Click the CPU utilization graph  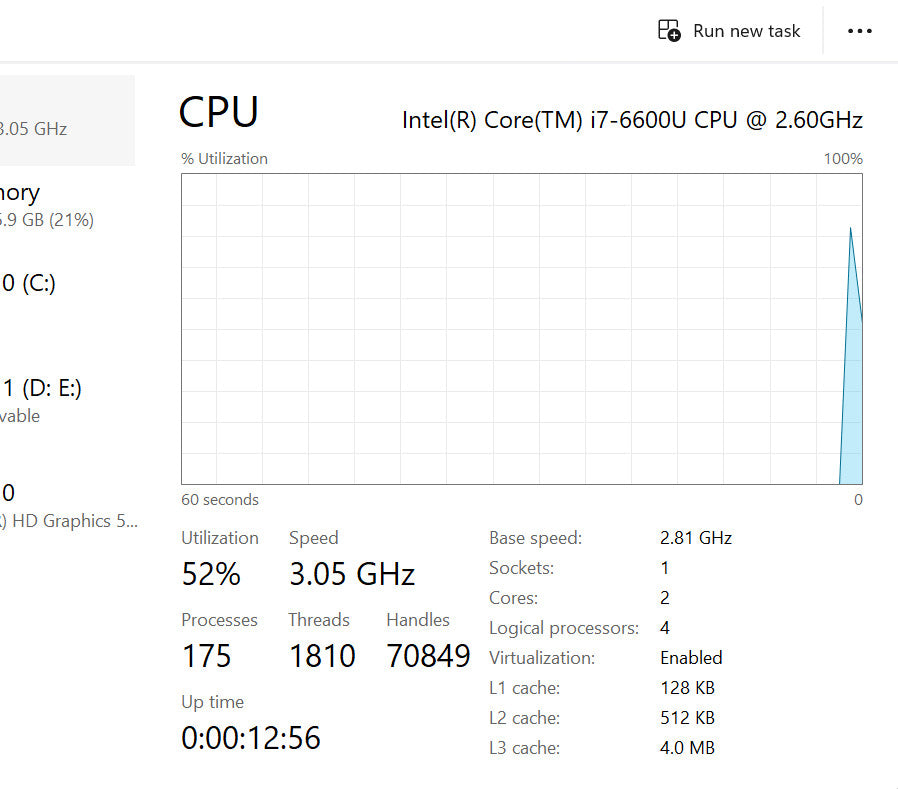click(x=500, y=330)
